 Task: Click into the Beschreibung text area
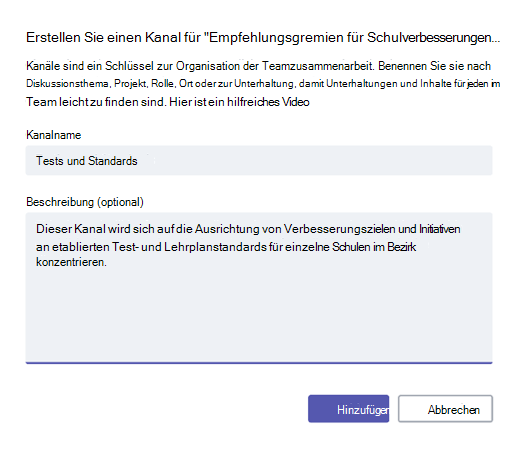pyautogui.click(x=259, y=288)
